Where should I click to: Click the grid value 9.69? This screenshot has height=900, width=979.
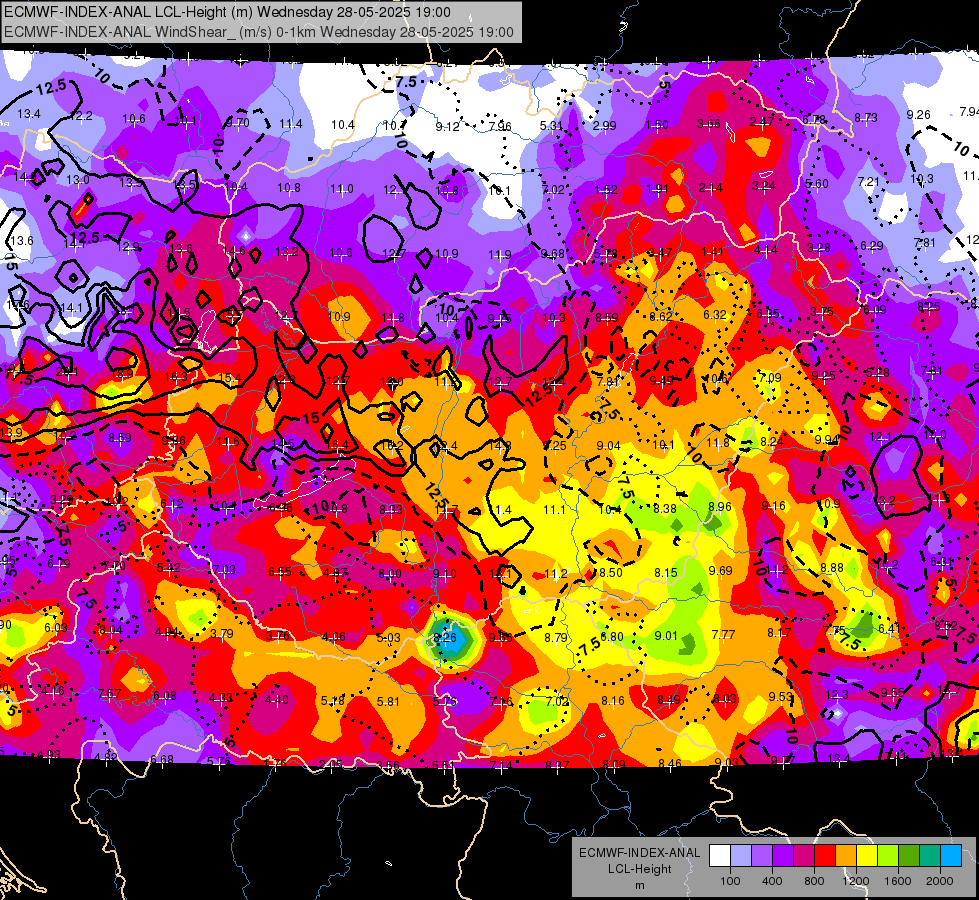721,570
